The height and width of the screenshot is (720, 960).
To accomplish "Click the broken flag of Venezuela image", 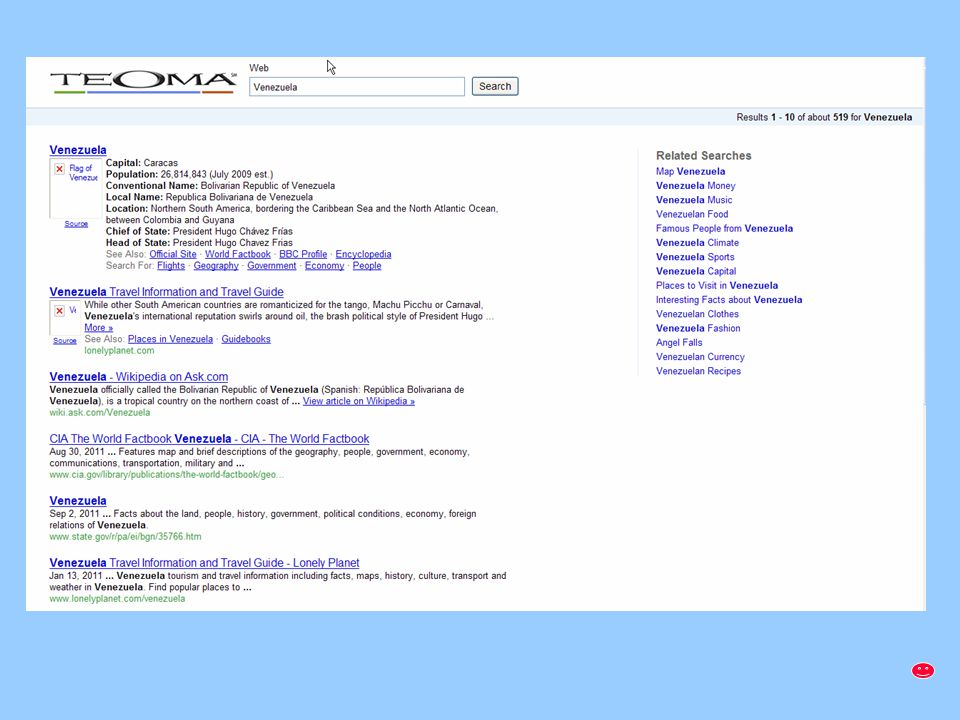I will (76, 188).
